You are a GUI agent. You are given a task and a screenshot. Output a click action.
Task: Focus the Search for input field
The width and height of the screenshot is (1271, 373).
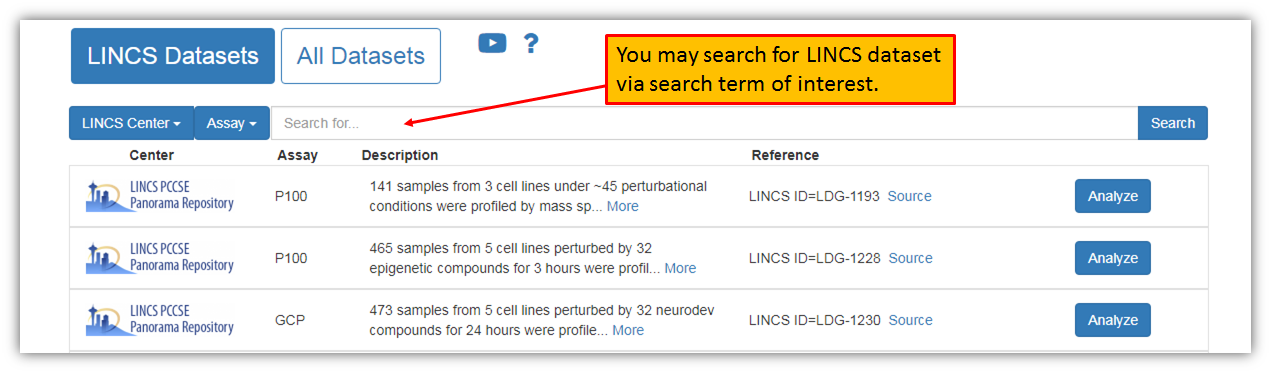[704, 123]
